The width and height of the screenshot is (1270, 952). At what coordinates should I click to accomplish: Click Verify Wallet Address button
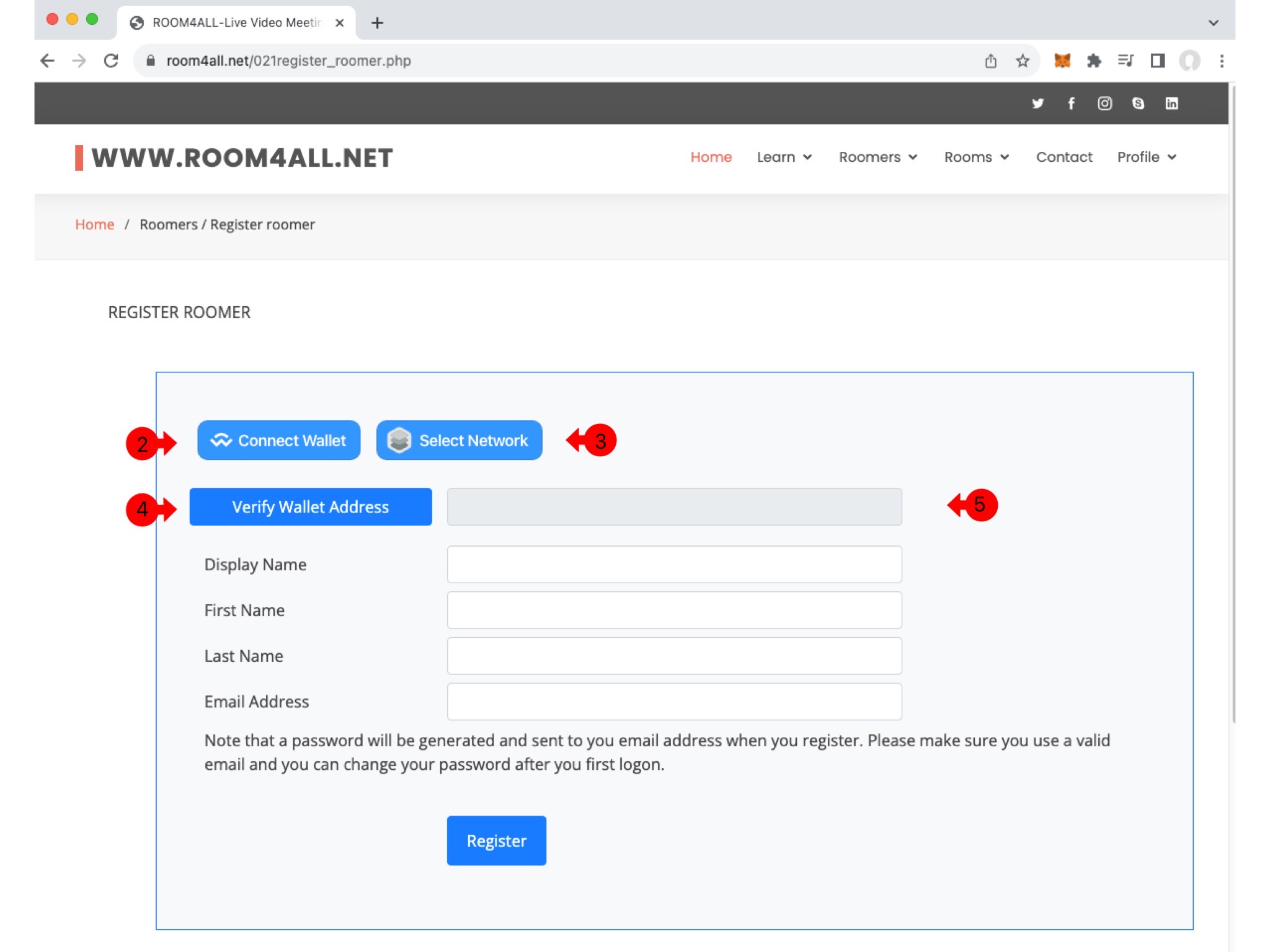point(310,507)
